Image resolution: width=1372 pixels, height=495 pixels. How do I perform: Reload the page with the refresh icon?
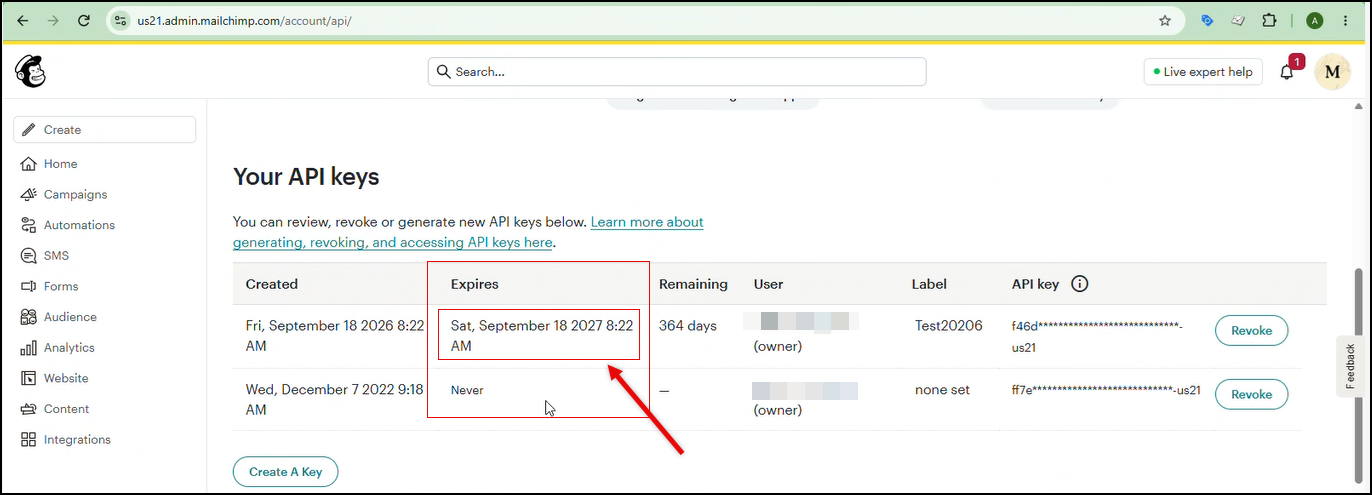tap(84, 20)
